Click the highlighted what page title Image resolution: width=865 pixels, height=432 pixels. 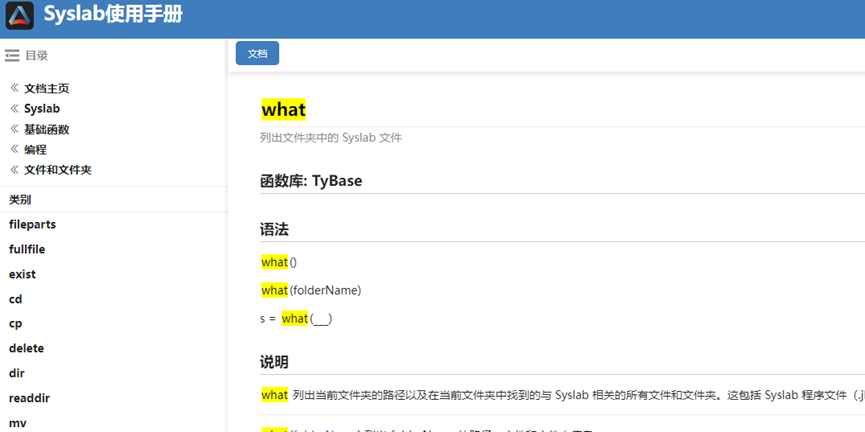tap(284, 110)
